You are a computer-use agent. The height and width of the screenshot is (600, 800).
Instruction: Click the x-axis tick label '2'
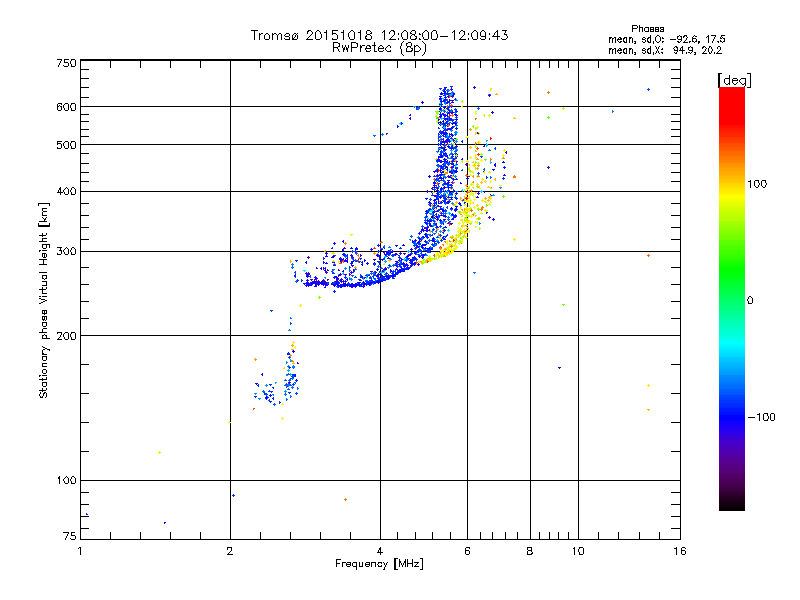click(230, 551)
